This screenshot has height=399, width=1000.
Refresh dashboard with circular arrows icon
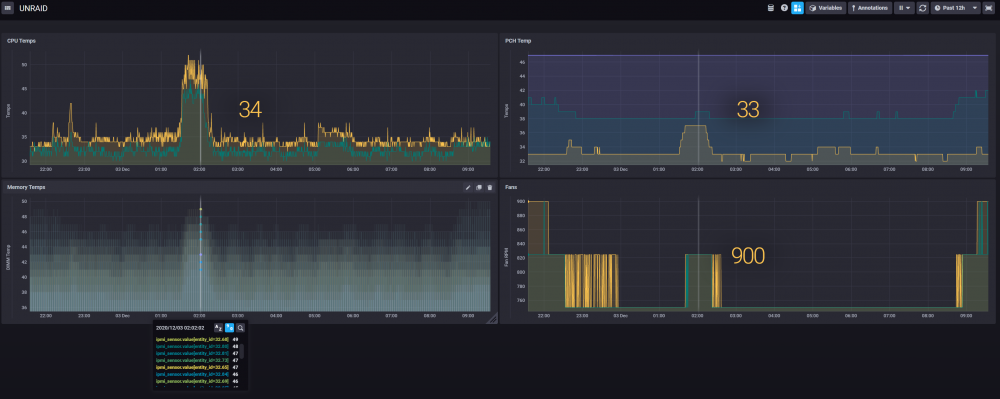[922, 8]
